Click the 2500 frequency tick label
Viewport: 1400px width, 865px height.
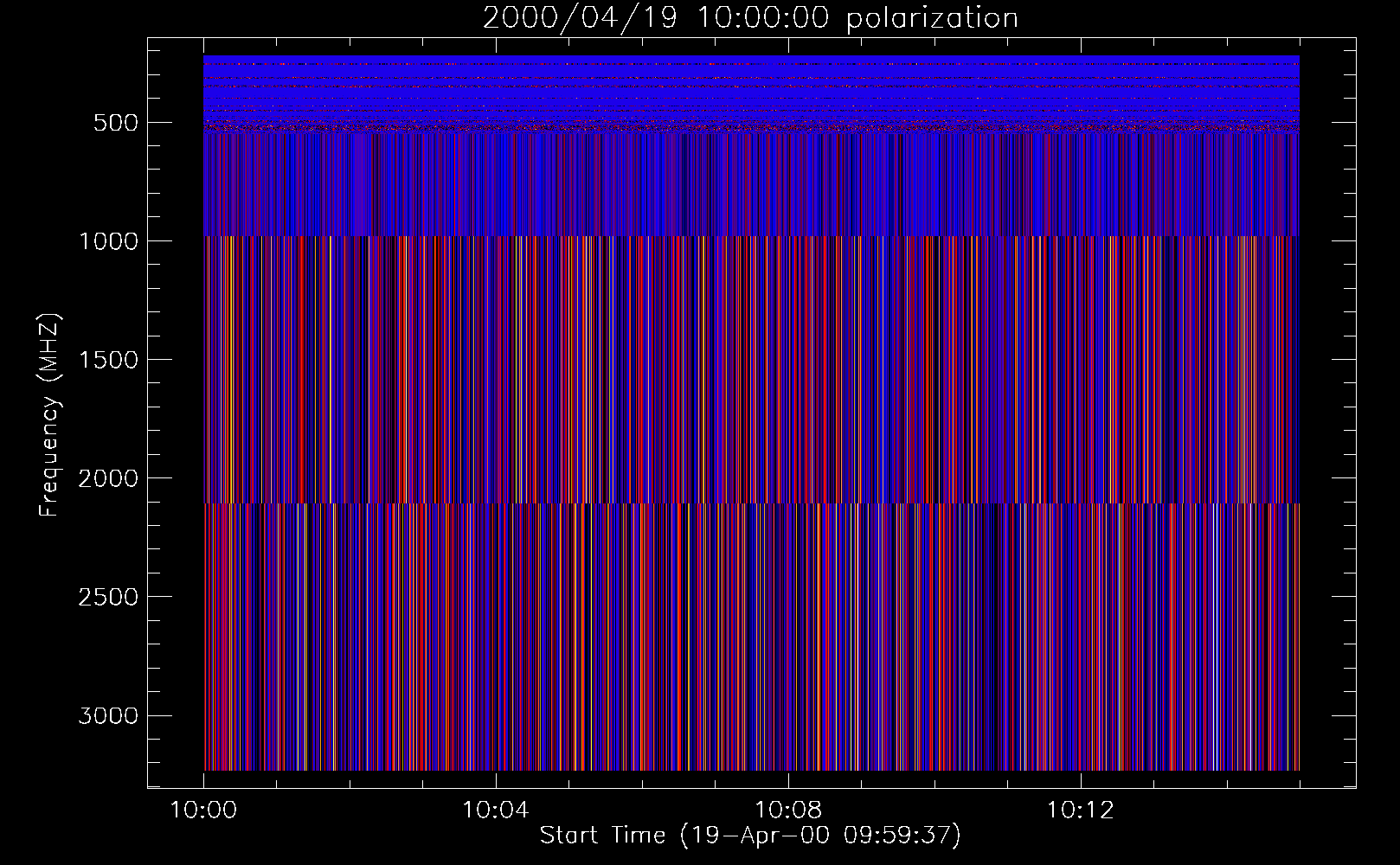tap(108, 597)
